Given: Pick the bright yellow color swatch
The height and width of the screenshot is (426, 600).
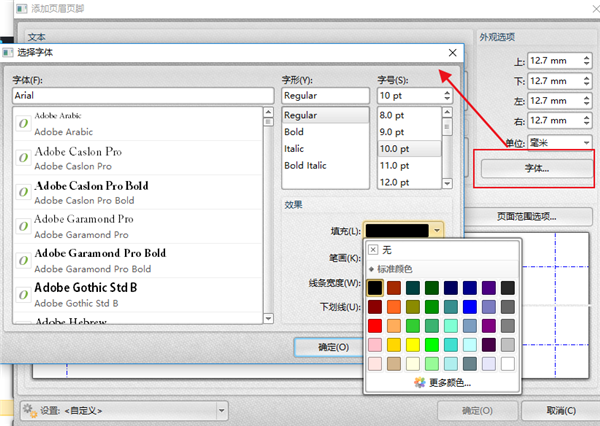Looking at the screenshot, I should point(413,345).
